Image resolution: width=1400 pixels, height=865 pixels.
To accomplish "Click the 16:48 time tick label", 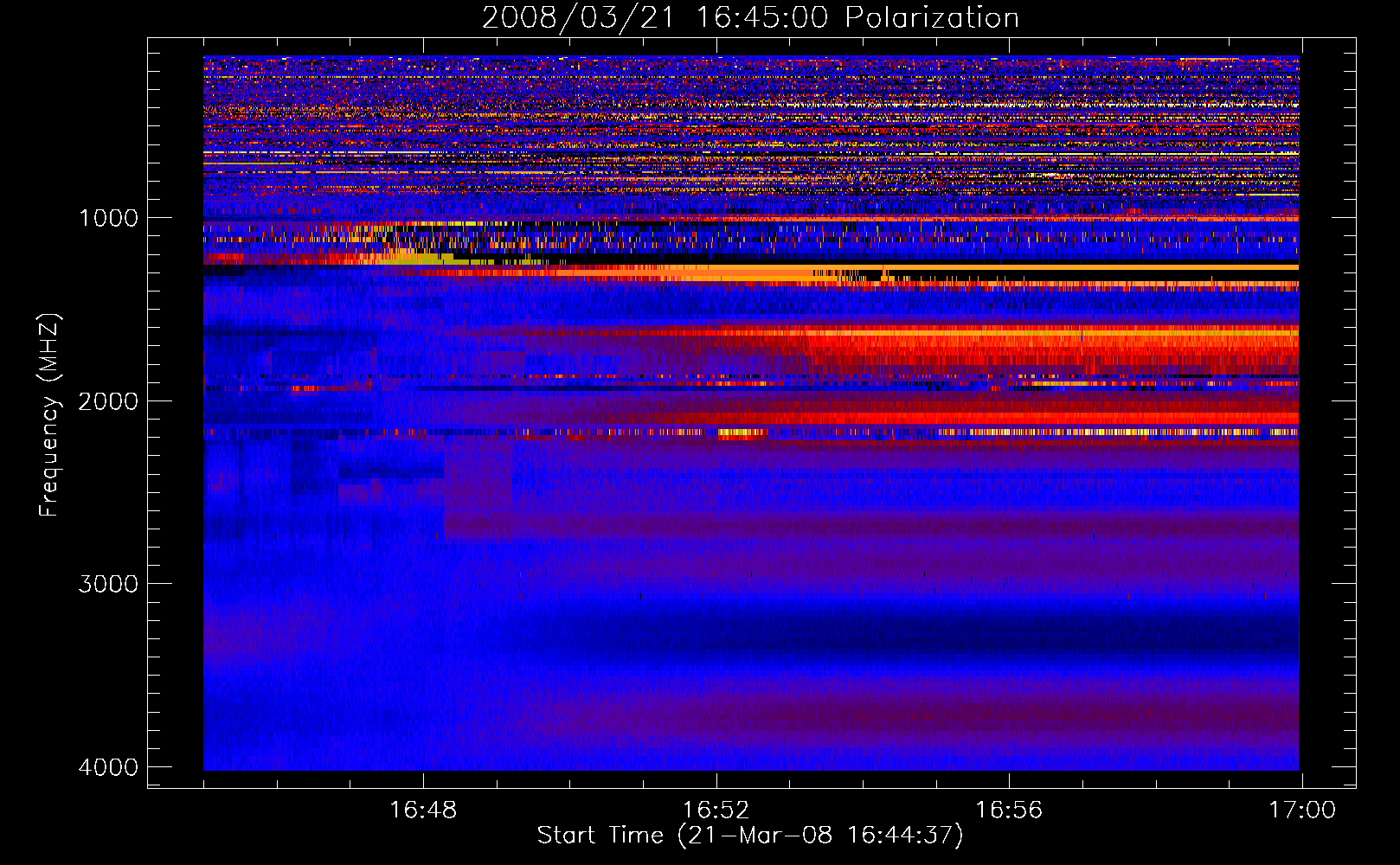I will pos(423,811).
